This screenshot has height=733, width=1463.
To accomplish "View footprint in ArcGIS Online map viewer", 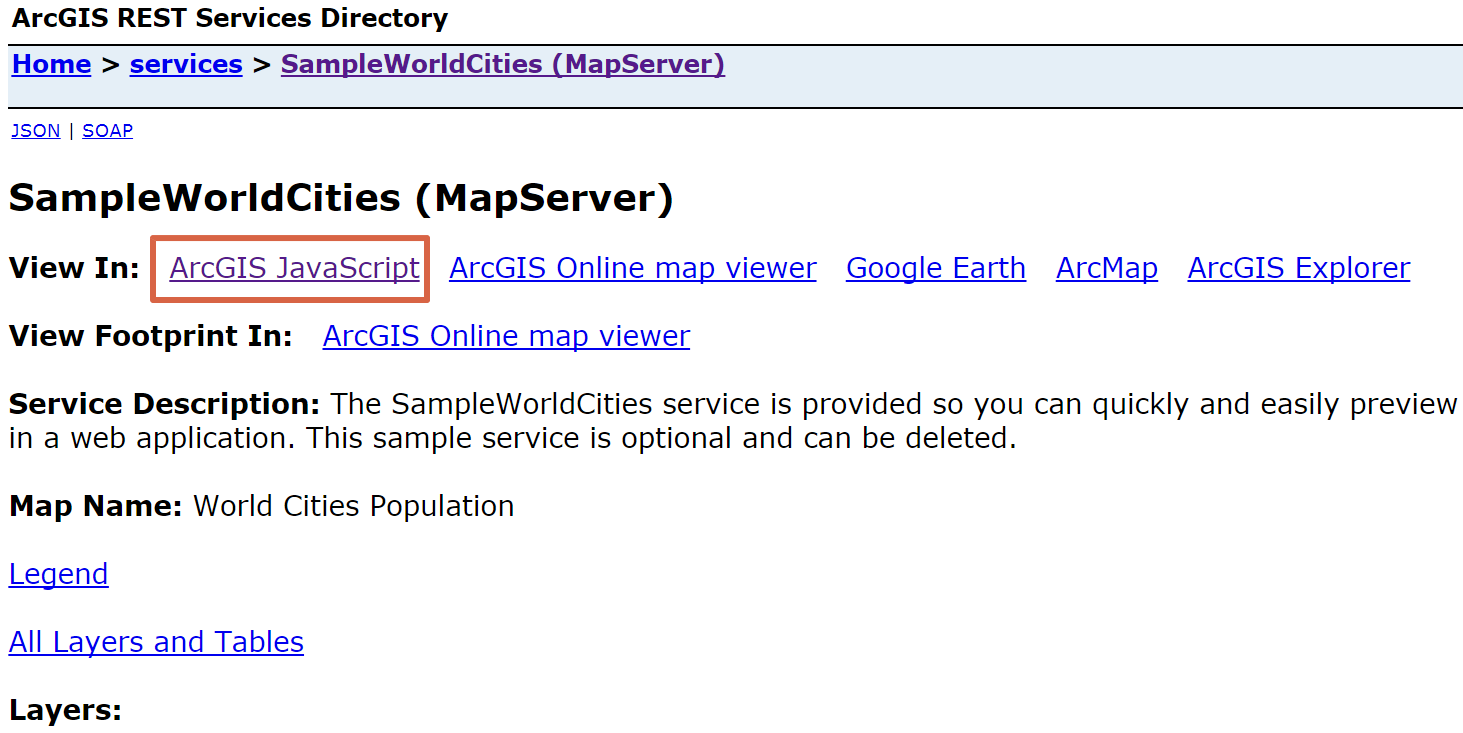I will tap(507, 336).
